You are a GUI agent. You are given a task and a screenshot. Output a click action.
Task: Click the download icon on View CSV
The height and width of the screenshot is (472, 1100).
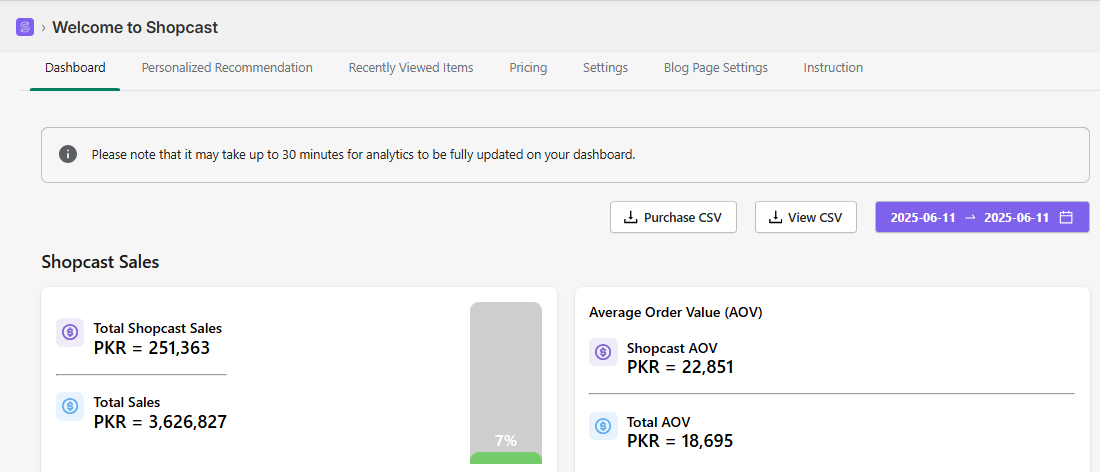click(x=775, y=217)
